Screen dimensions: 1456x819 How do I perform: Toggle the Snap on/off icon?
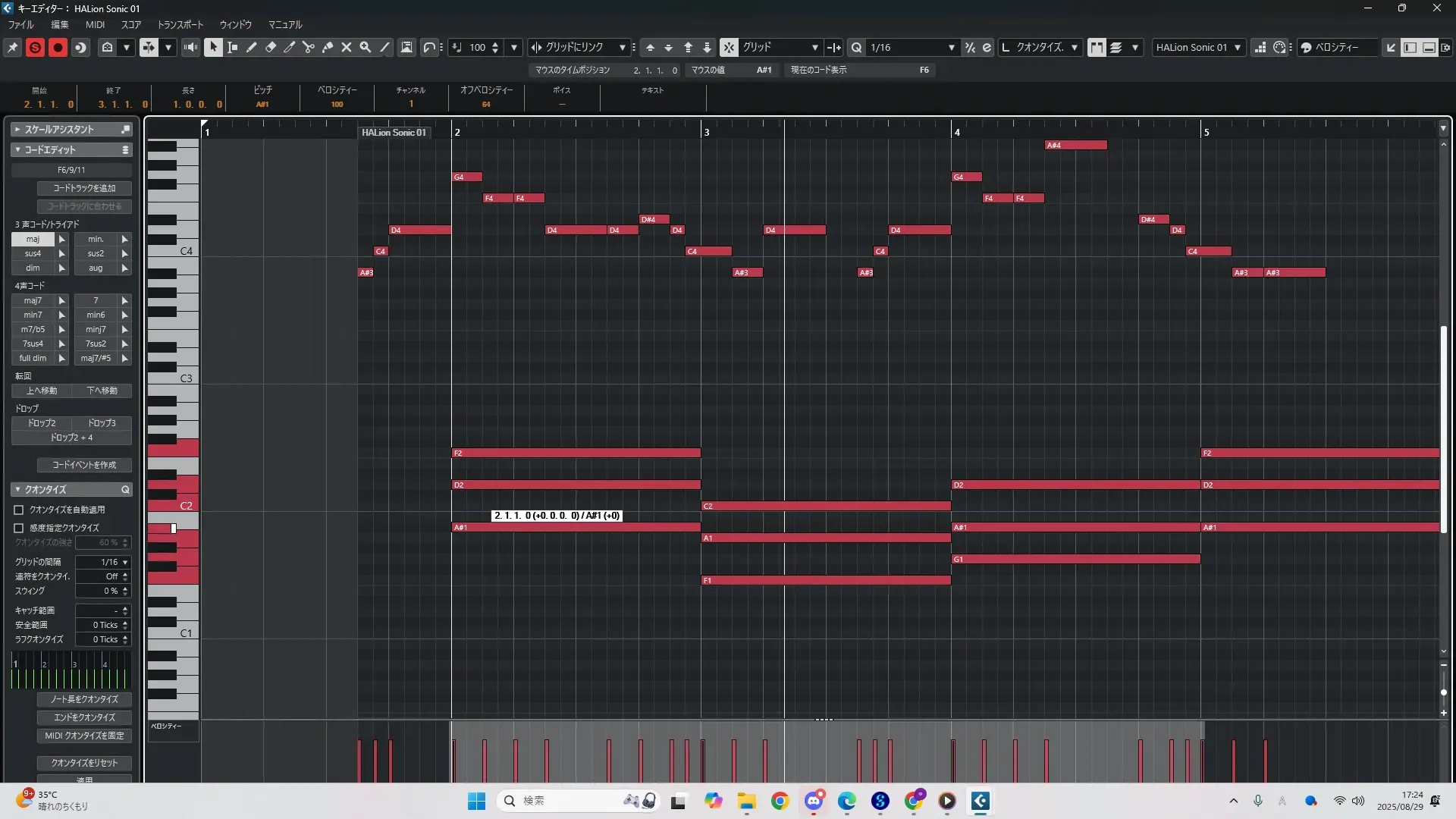coord(729,47)
